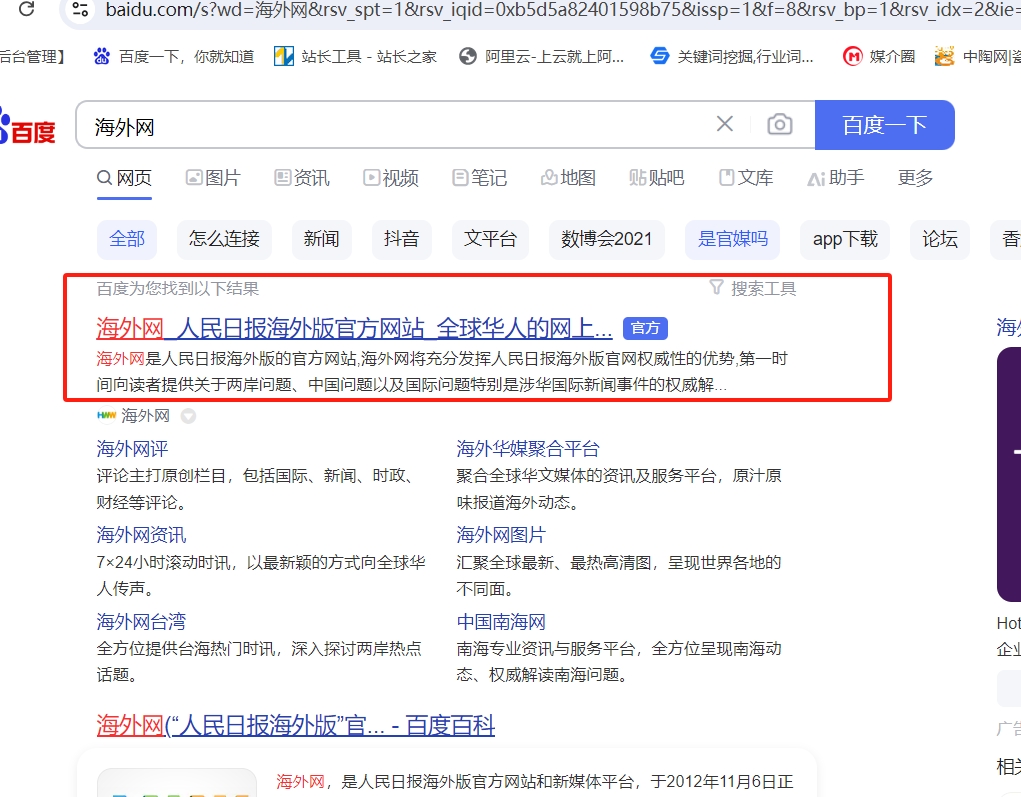Screen dimensions: 1021x797
Task: Select the 是官媒吗 filter chip
Action: pos(733,239)
